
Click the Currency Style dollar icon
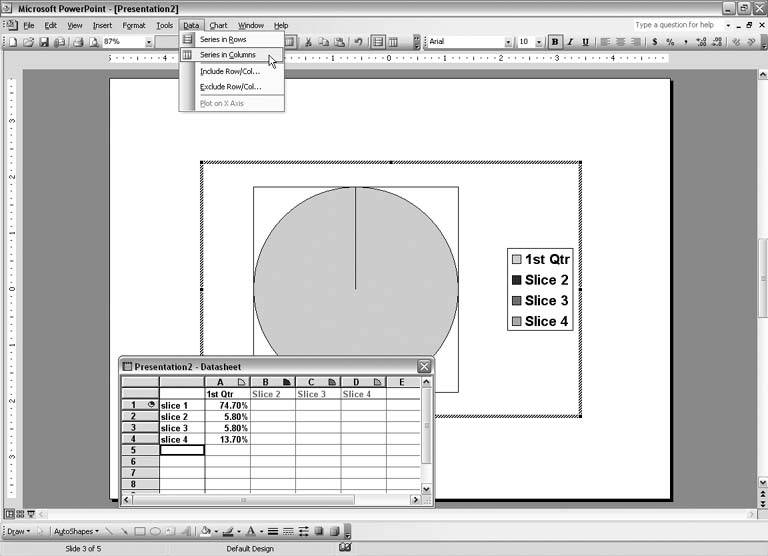[x=655, y=42]
